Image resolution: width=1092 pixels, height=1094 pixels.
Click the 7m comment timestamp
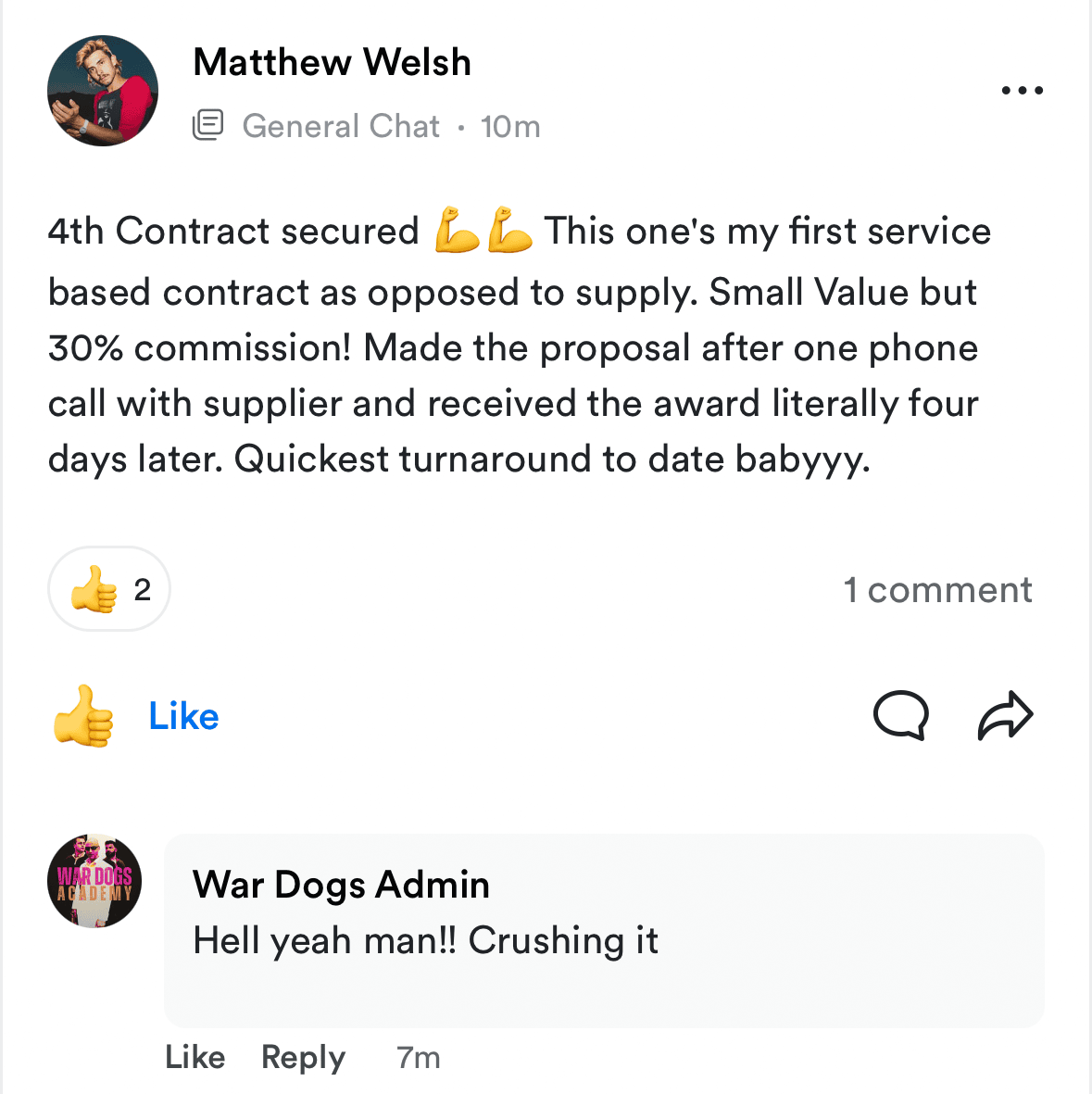[x=418, y=1058]
